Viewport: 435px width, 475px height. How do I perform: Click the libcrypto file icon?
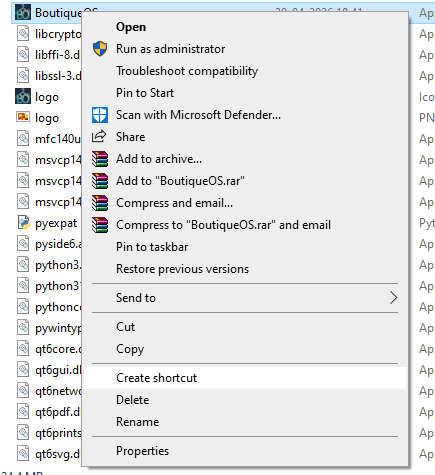point(23,34)
